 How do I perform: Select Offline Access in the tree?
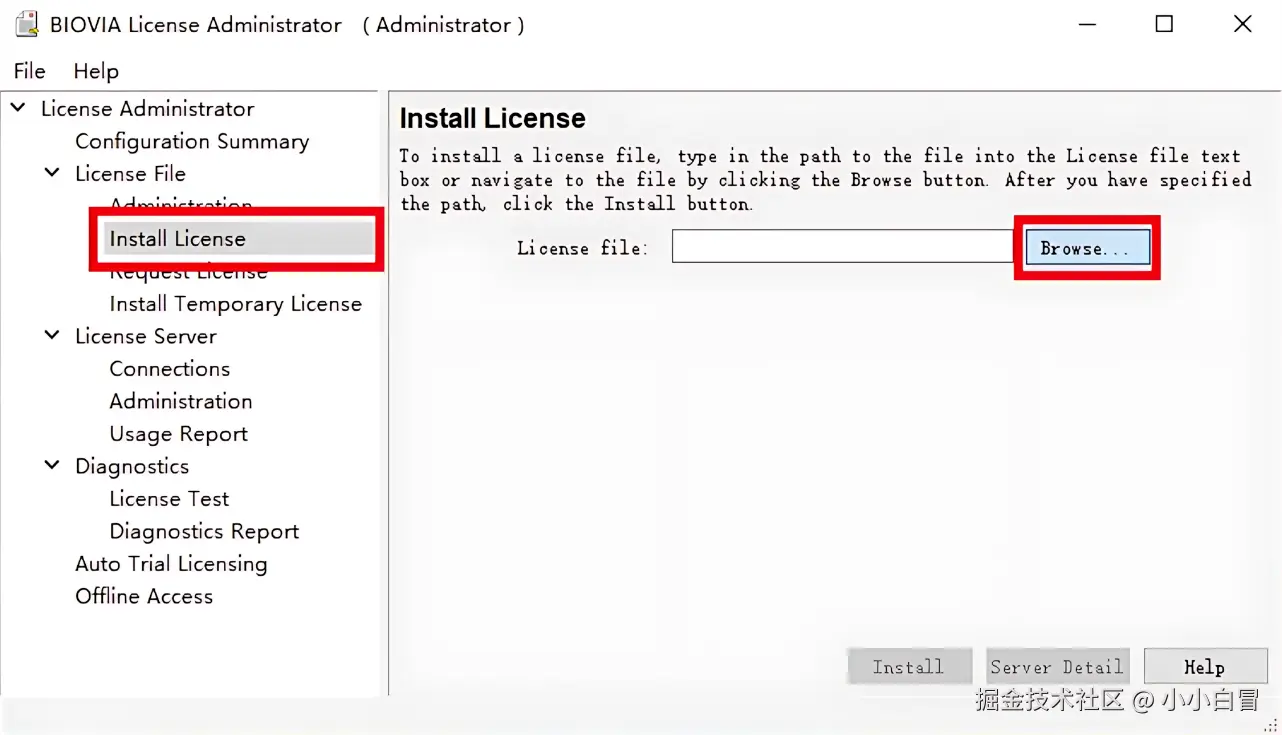[x=144, y=596]
